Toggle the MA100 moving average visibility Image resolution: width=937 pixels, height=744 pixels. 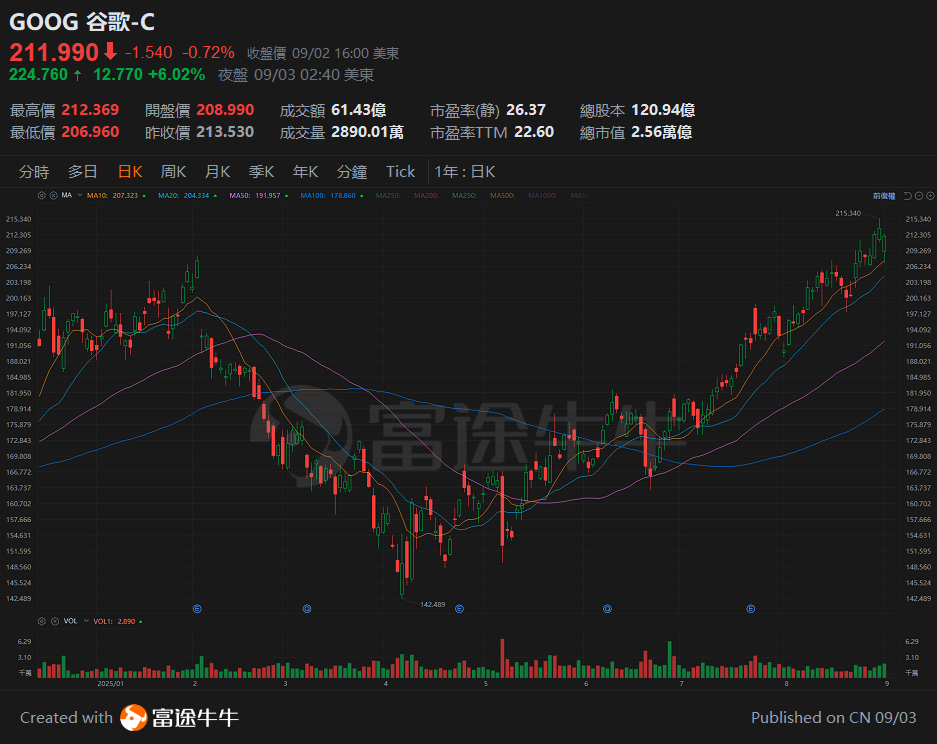tap(333, 195)
